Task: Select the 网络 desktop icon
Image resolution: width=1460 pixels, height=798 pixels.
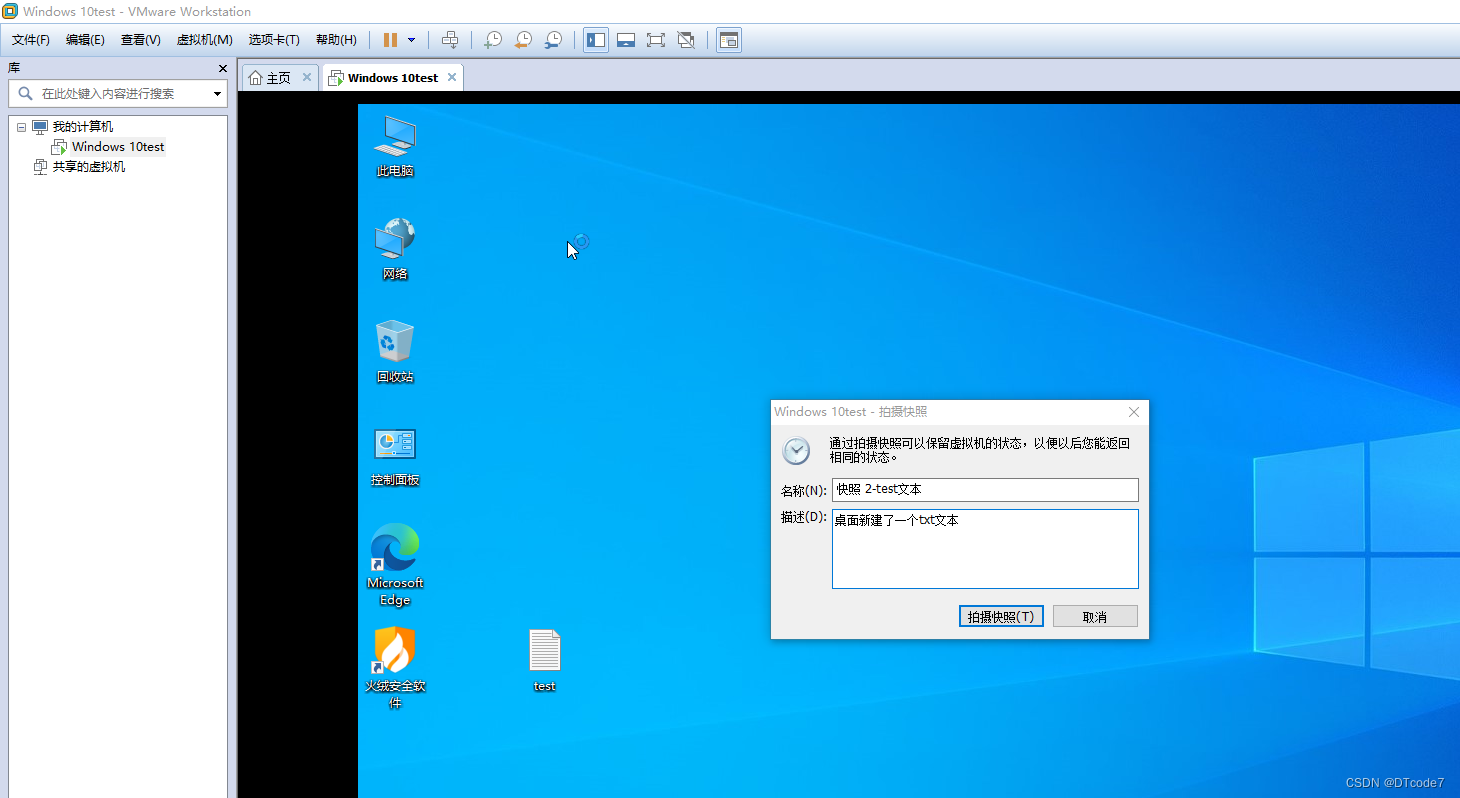Action: pos(395,249)
